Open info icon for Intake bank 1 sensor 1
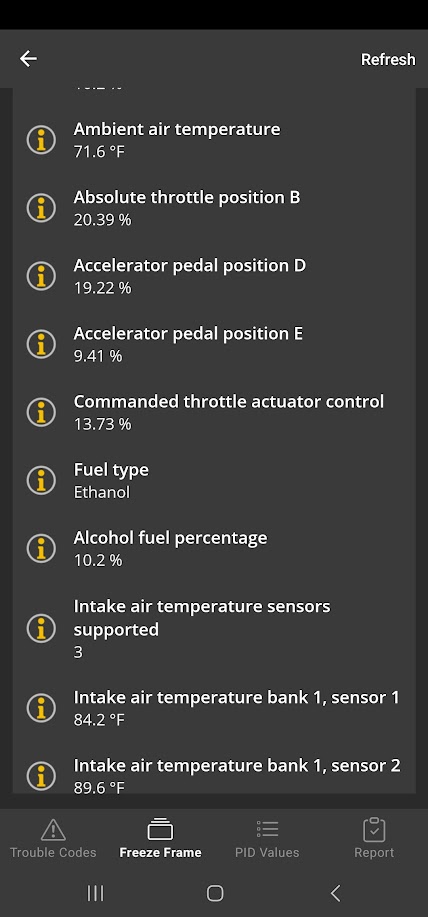The width and height of the screenshot is (428, 917). tap(42, 708)
